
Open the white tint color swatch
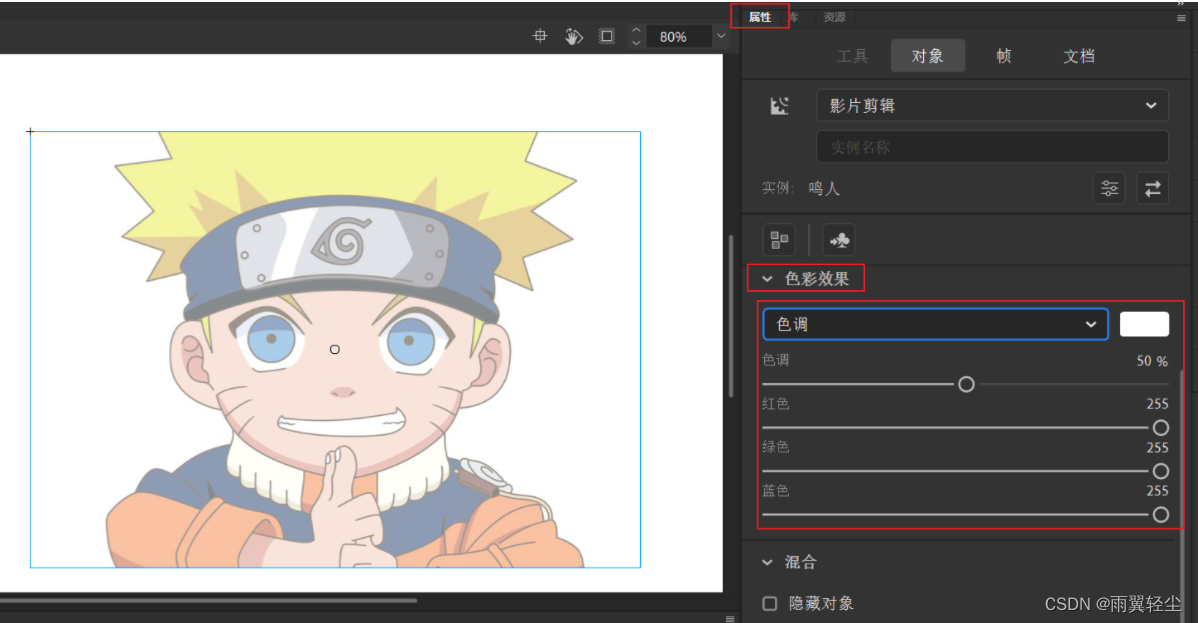pyautogui.click(x=1144, y=324)
